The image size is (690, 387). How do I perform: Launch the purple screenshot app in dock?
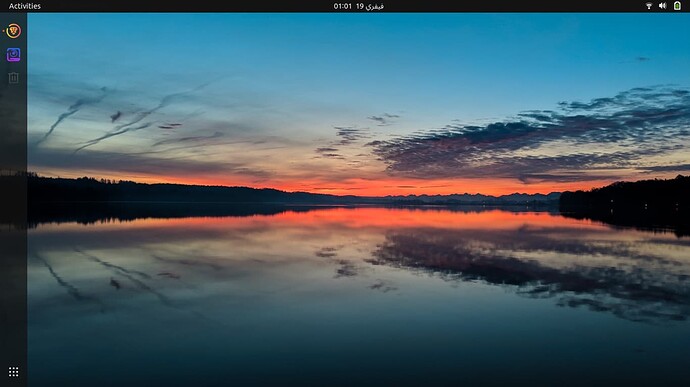pyautogui.click(x=14, y=55)
